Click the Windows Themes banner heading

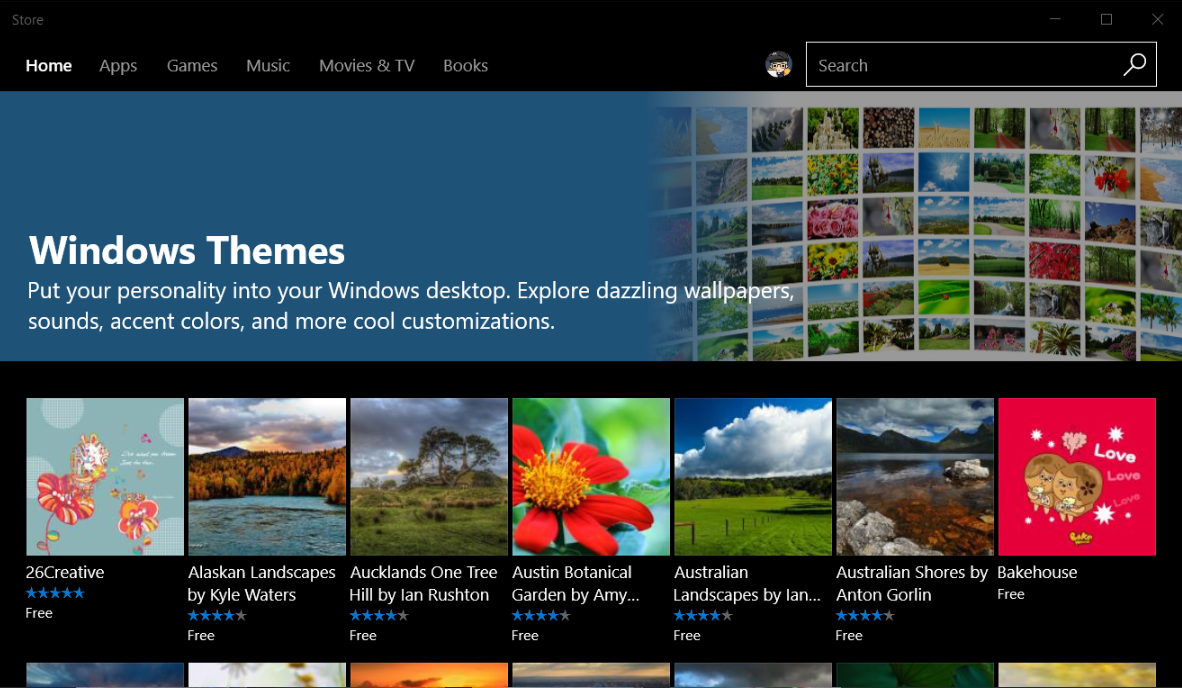click(x=187, y=250)
